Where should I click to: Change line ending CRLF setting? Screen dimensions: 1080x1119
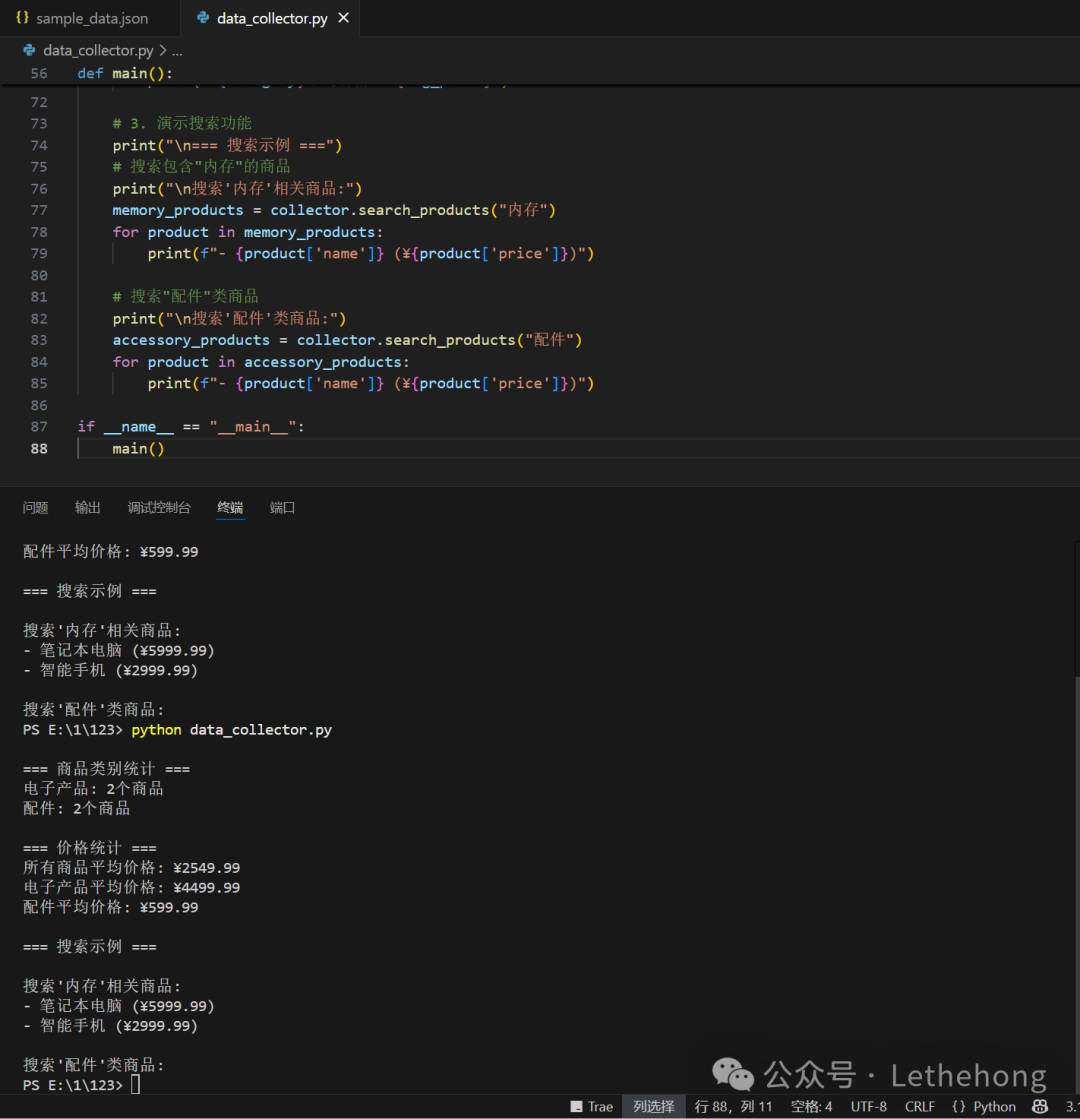[919, 1106]
